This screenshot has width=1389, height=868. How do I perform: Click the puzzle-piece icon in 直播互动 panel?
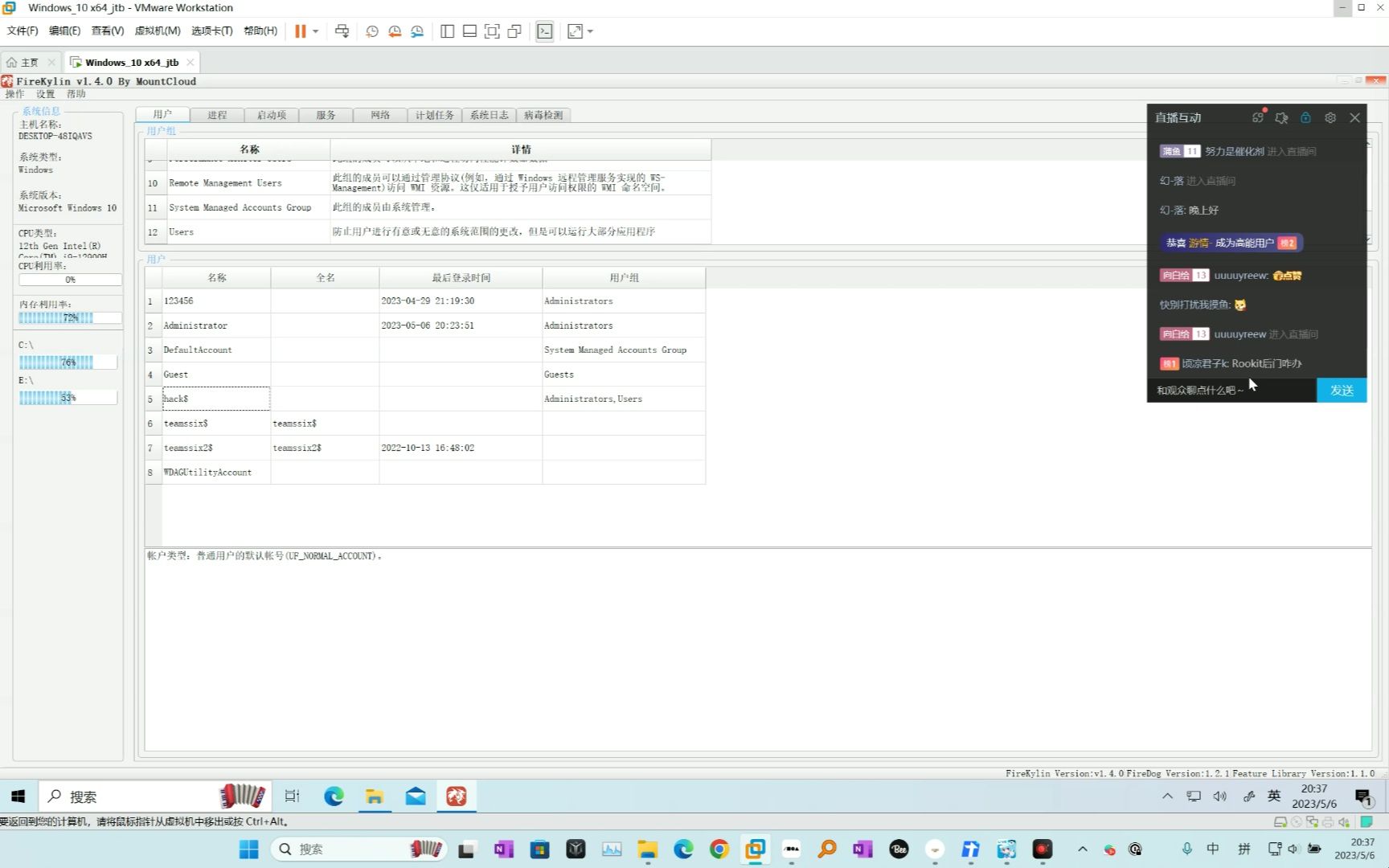tap(1281, 117)
